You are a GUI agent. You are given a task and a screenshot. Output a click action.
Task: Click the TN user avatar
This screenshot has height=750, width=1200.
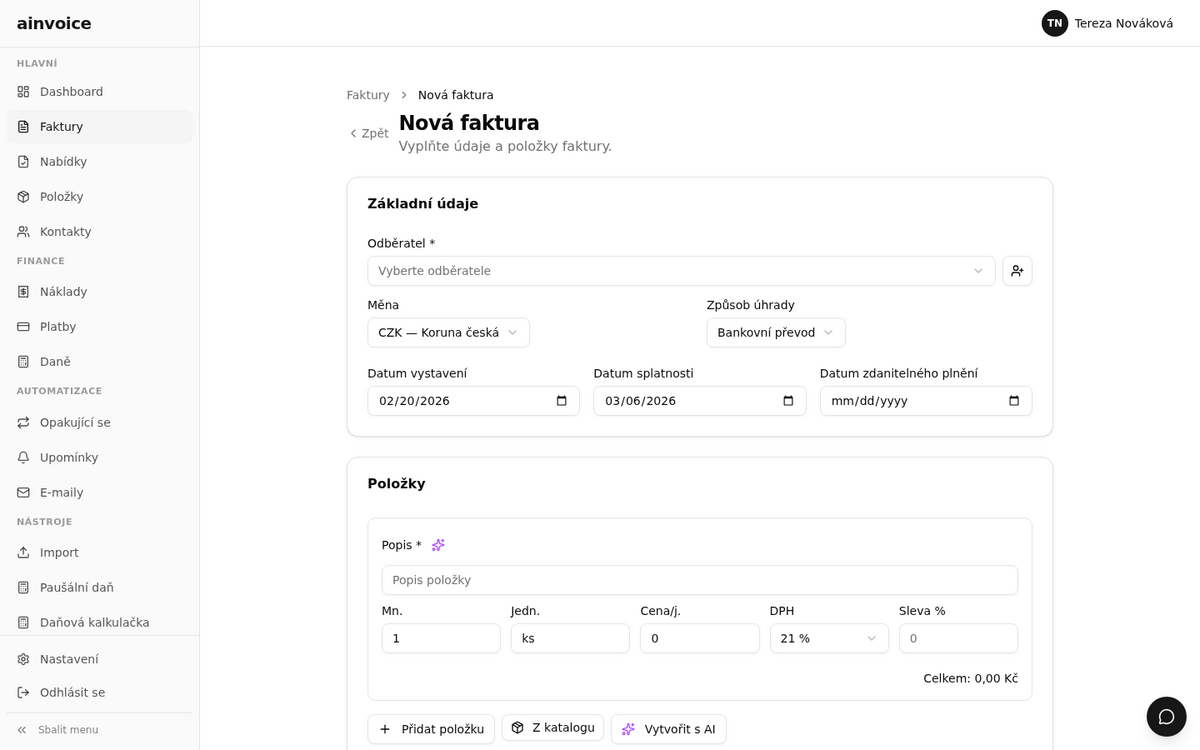(x=1054, y=23)
